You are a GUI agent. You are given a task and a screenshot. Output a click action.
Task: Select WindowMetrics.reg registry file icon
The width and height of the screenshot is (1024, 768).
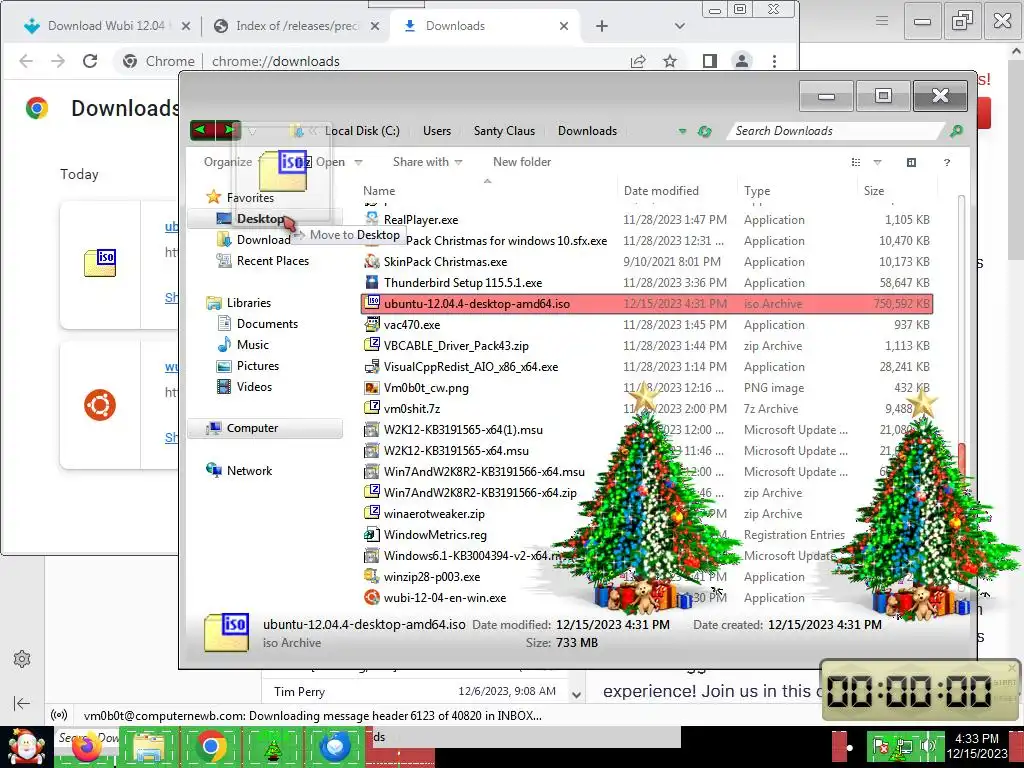click(372, 534)
